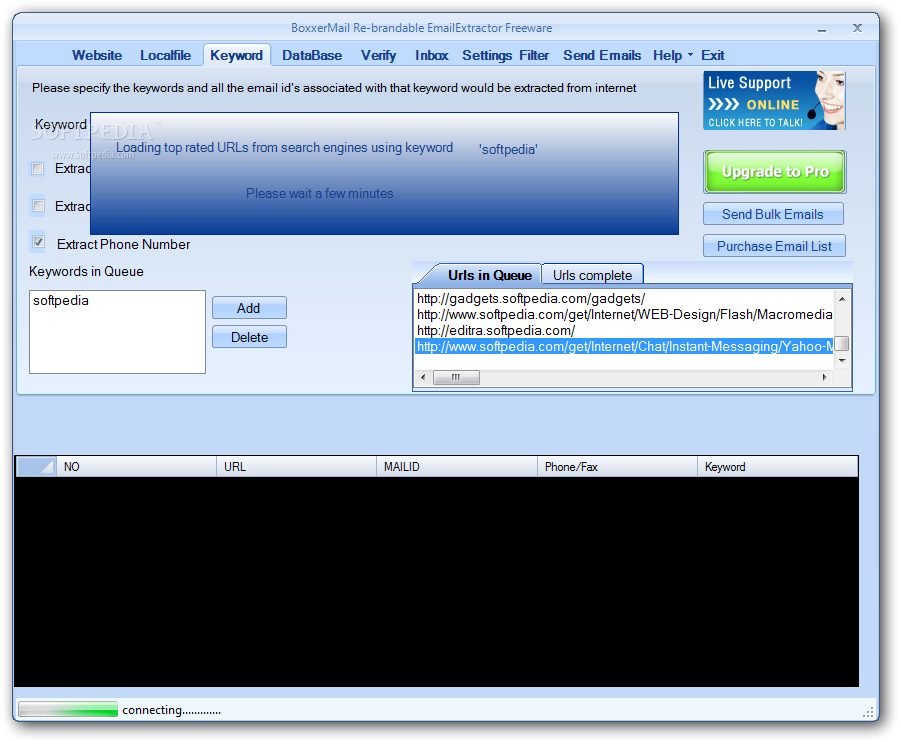Click the Live Support online banner
Screen dimensions: 900x742
click(774, 100)
